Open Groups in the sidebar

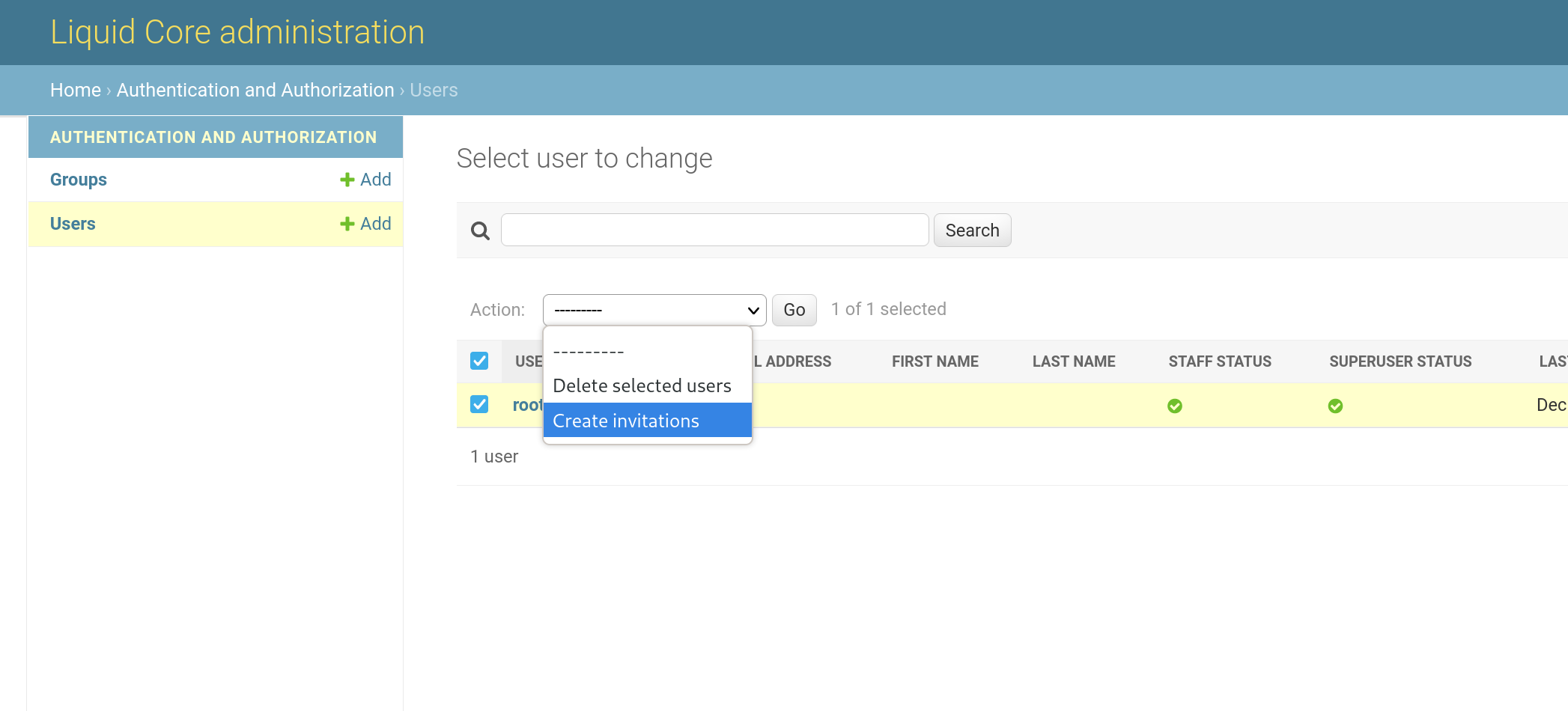pyautogui.click(x=79, y=180)
